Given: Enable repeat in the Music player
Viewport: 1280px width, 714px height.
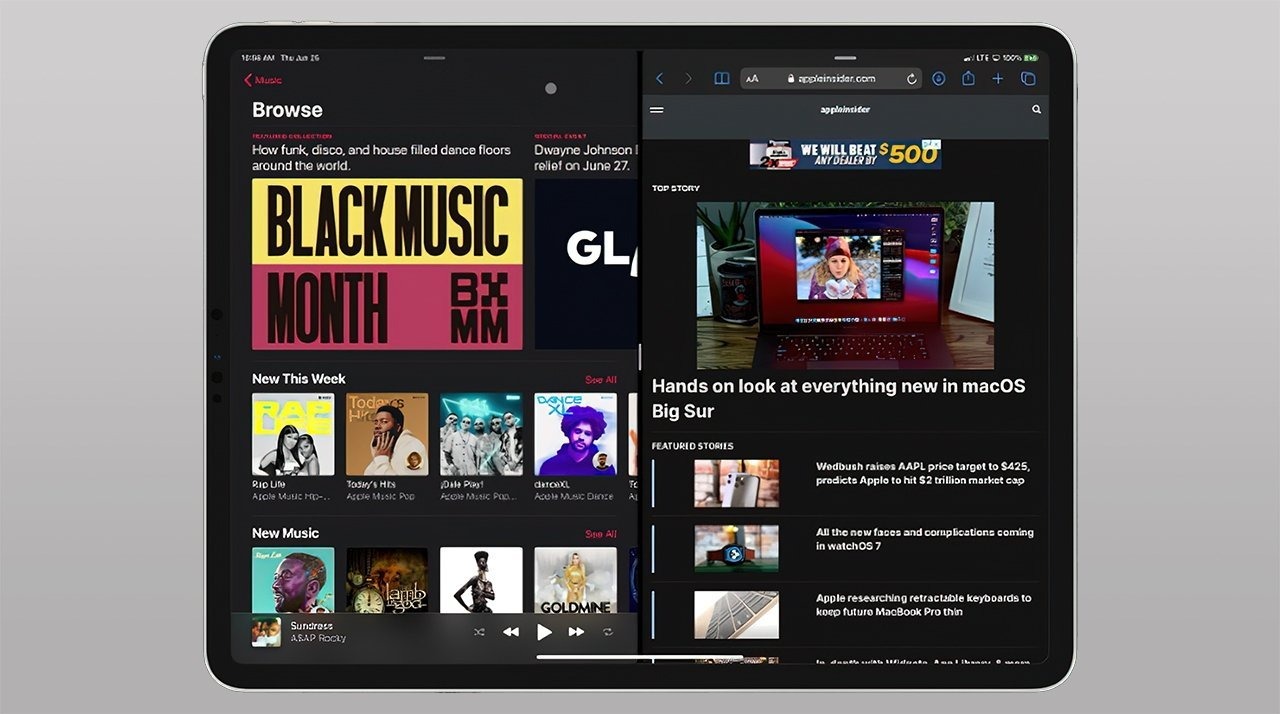Looking at the screenshot, I should pyautogui.click(x=608, y=632).
